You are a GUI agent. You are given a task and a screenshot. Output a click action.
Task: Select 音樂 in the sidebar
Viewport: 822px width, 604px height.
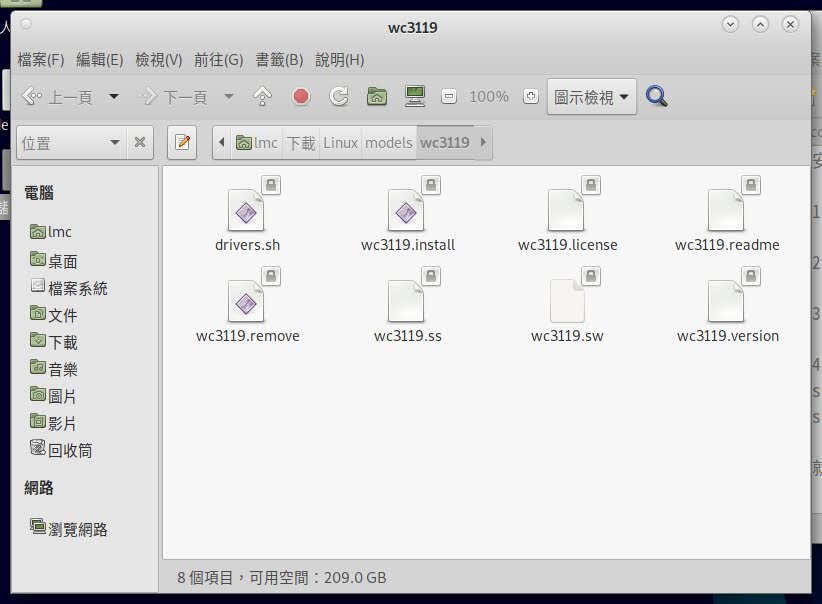coord(53,369)
